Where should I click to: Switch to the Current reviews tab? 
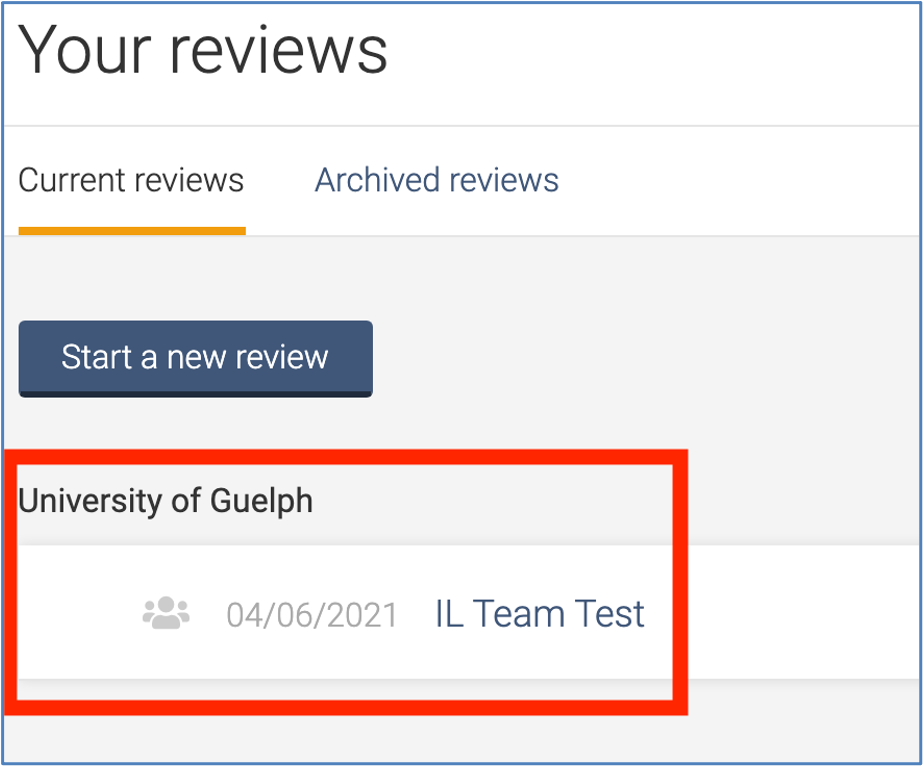point(131,180)
